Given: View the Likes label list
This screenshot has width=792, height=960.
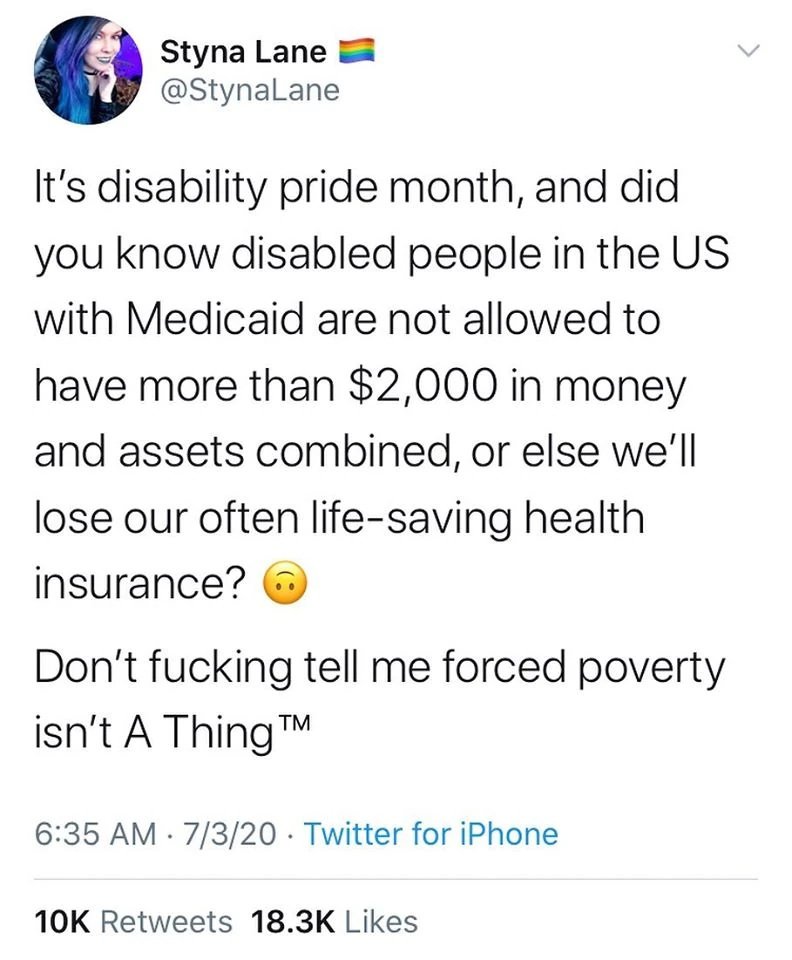Looking at the screenshot, I should click(x=381, y=920).
